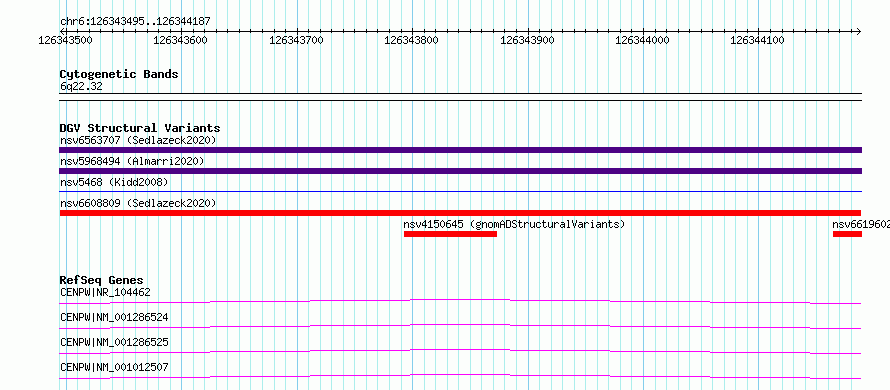Click the red bar under nsv6619602
The image size is (890, 390).
(847, 234)
